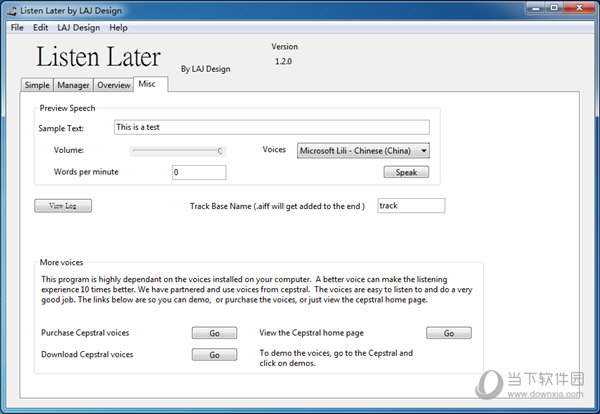Switch to the Overview tab
The width and height of the screenshot is (600, 414).
(x=114, y=85)
